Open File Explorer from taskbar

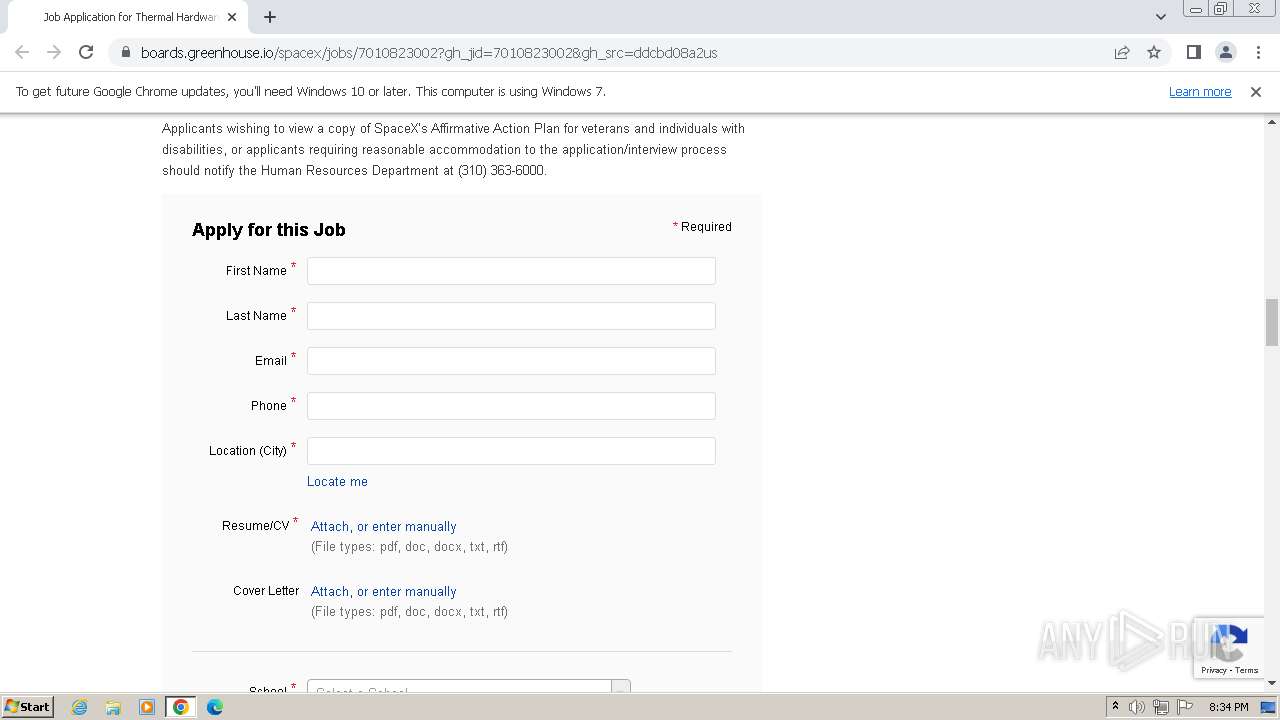(x=113, y=707)
